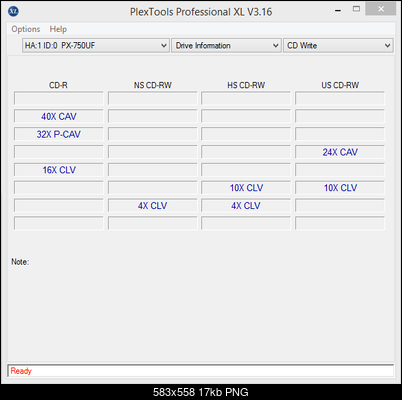
Task: Click the CD-R column header
Action: (x=58, y=85)
